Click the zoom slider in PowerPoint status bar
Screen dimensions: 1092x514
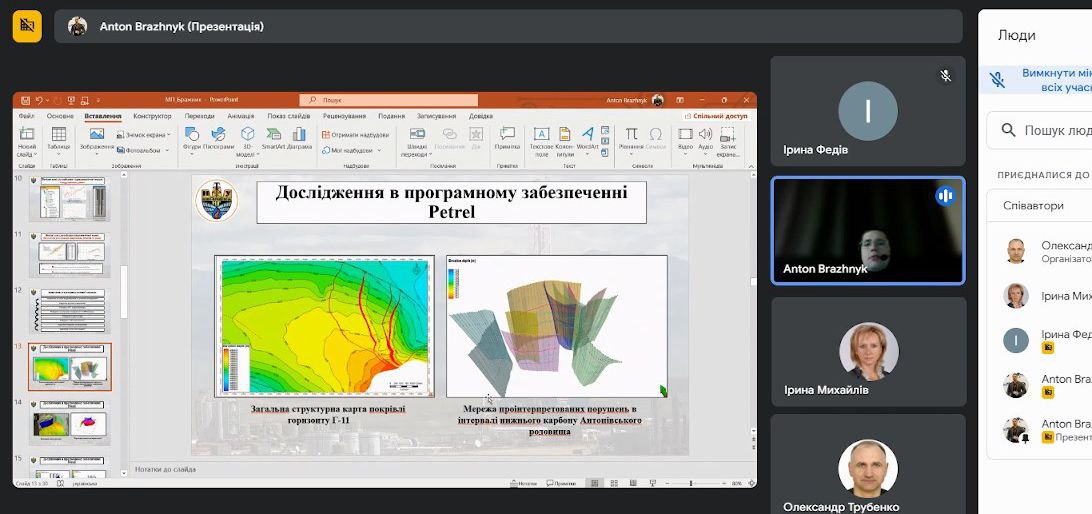692,483
